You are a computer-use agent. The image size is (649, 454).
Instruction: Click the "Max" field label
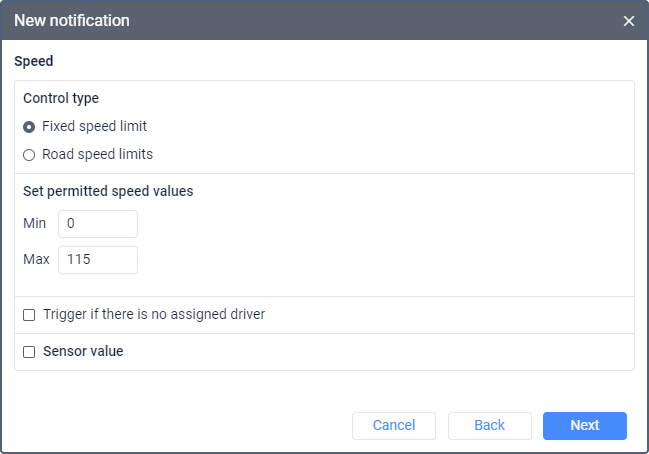(x=36, y=260)
